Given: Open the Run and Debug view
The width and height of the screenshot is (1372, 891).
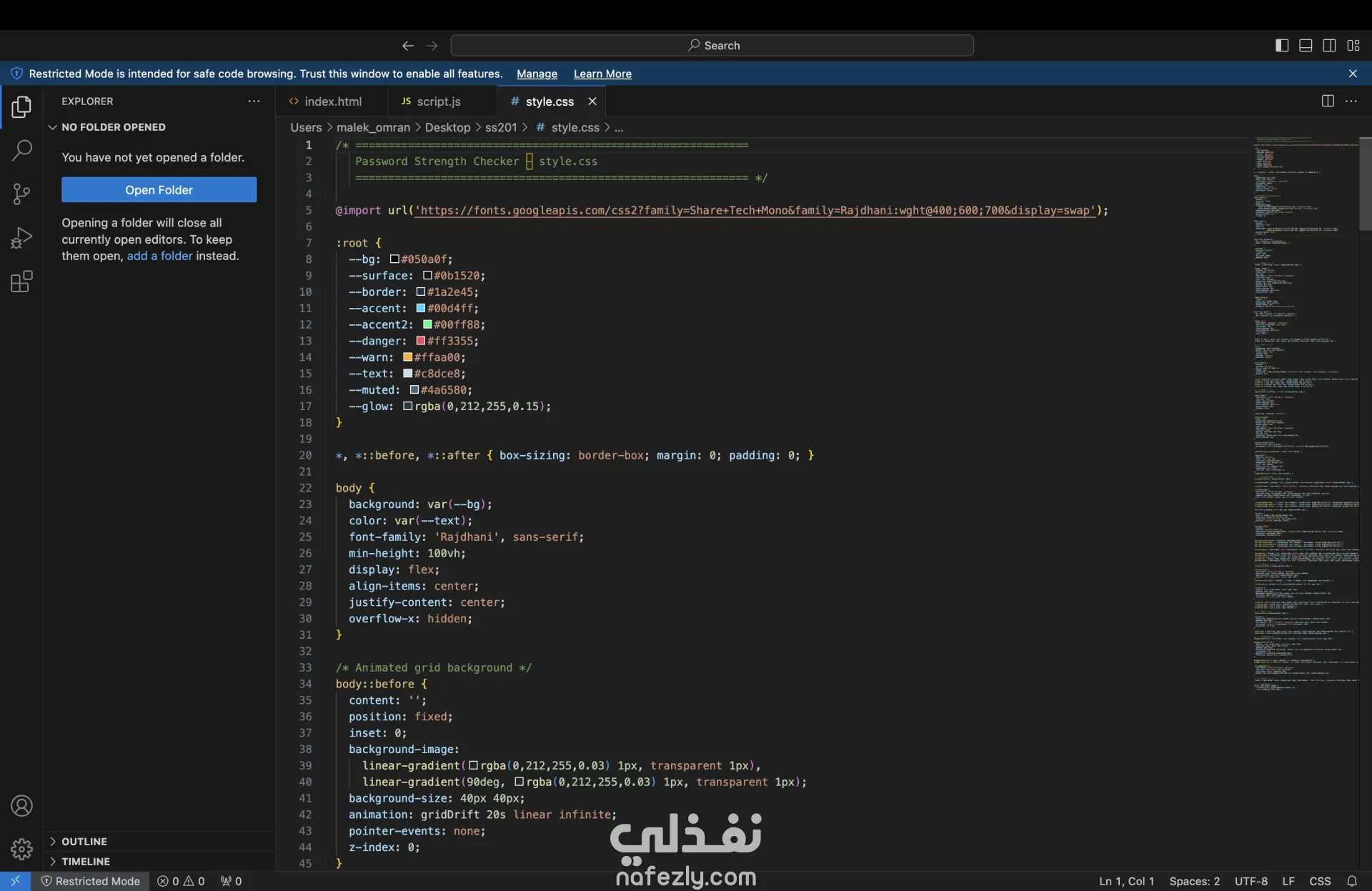Looking at the screenshot, I should point(21,237).
